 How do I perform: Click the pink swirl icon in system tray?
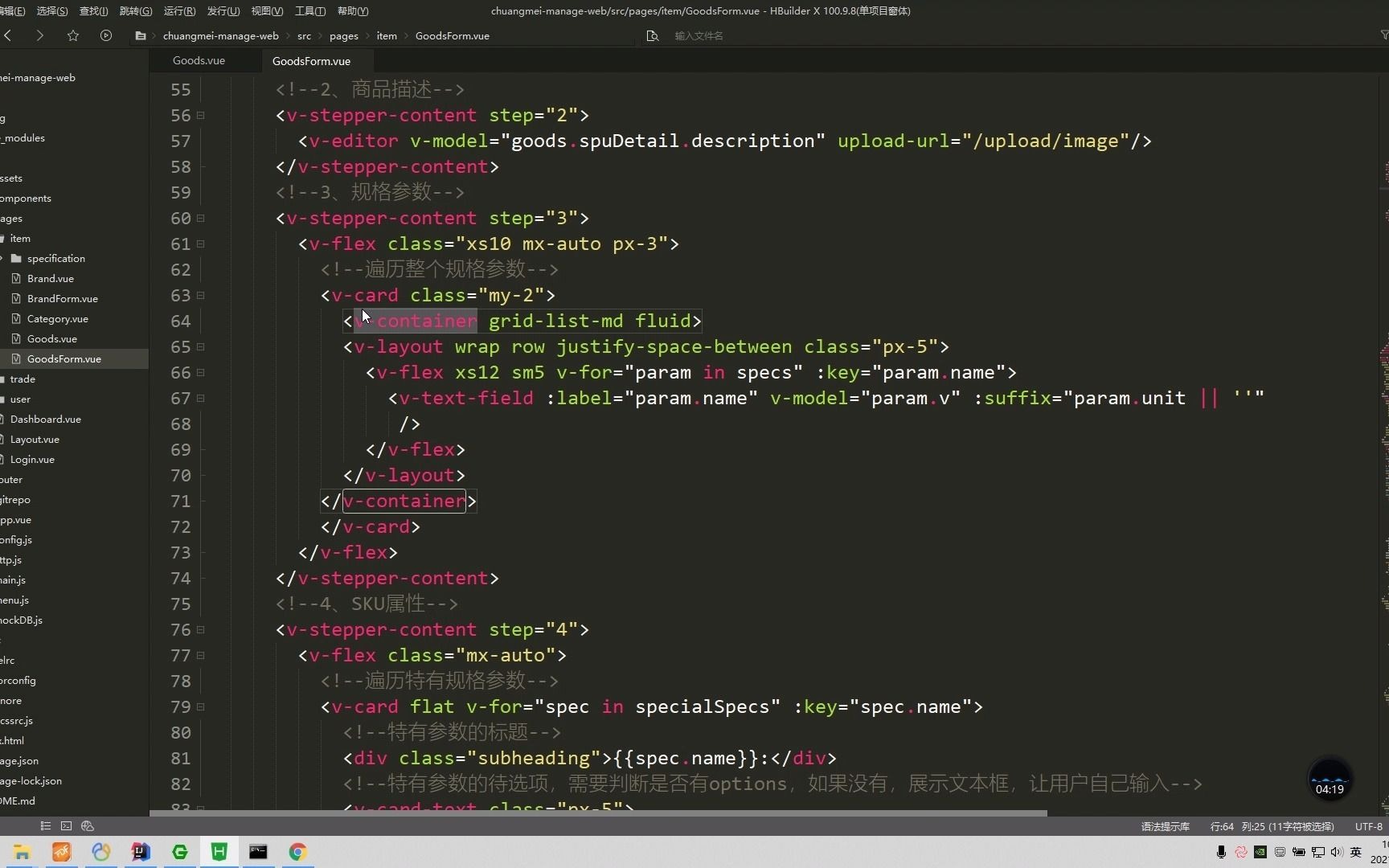1241,852
